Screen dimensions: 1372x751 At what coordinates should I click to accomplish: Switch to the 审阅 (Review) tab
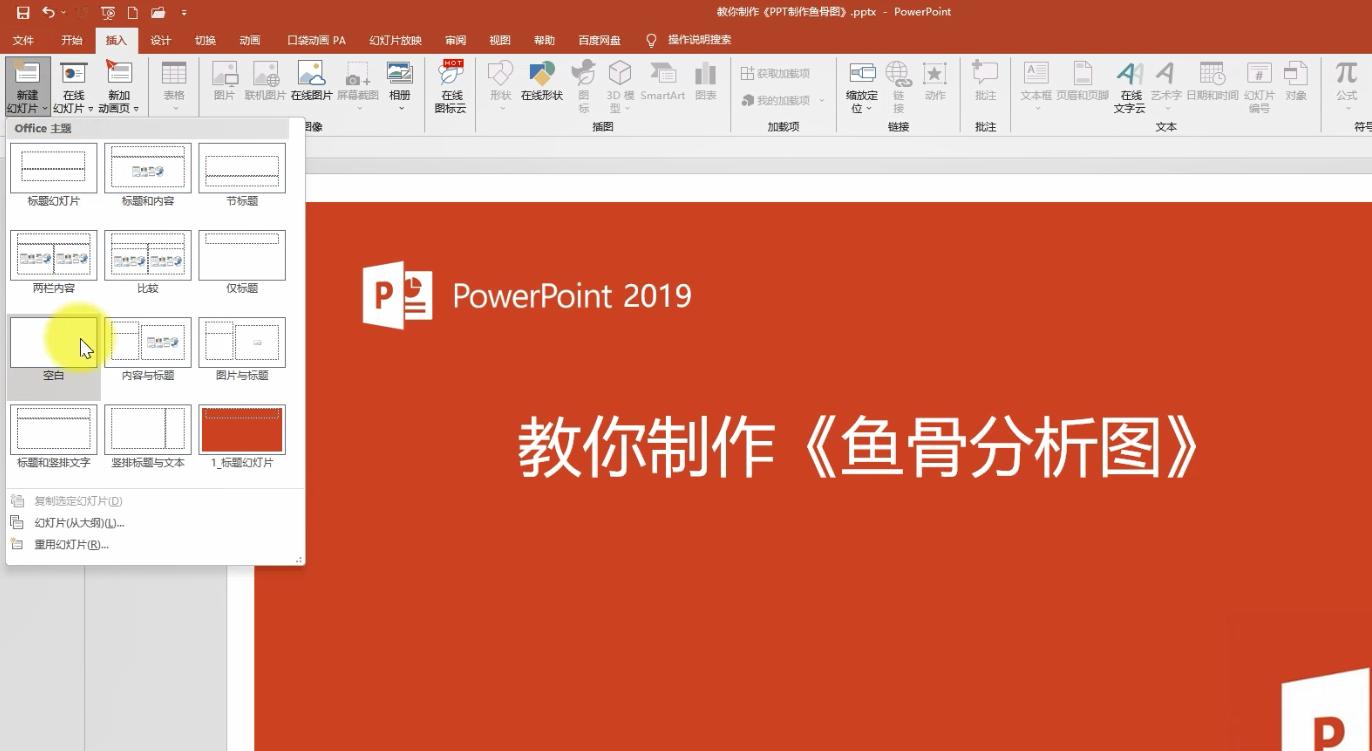point(455,40)
